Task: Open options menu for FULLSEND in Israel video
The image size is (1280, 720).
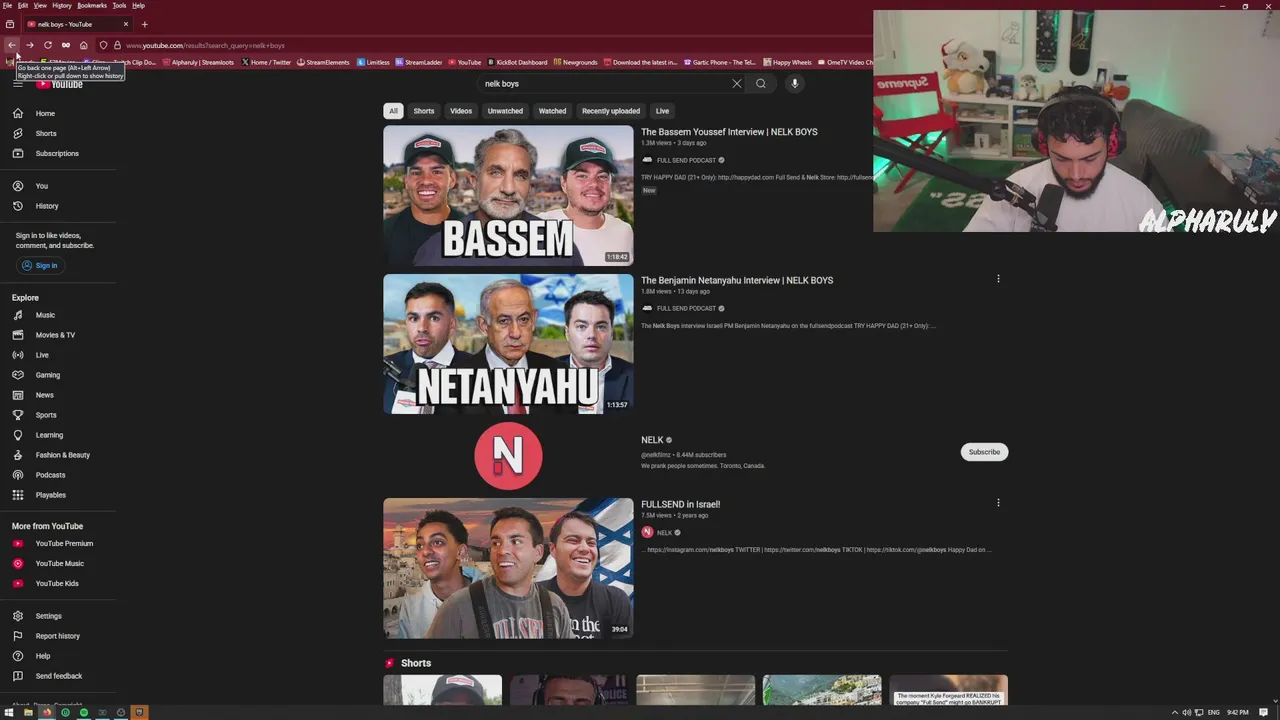Action: (998, 503)
